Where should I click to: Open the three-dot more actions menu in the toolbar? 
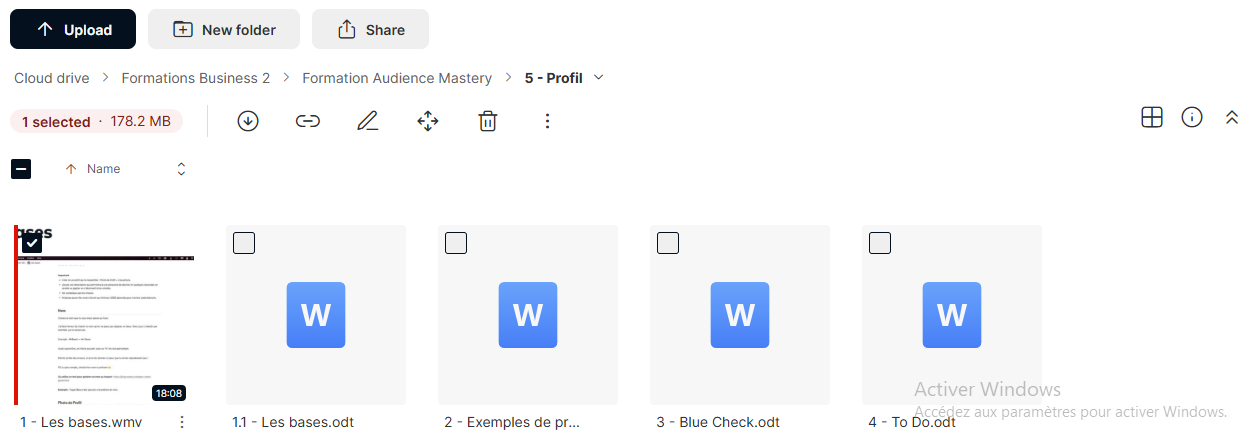tap(547, 121)
